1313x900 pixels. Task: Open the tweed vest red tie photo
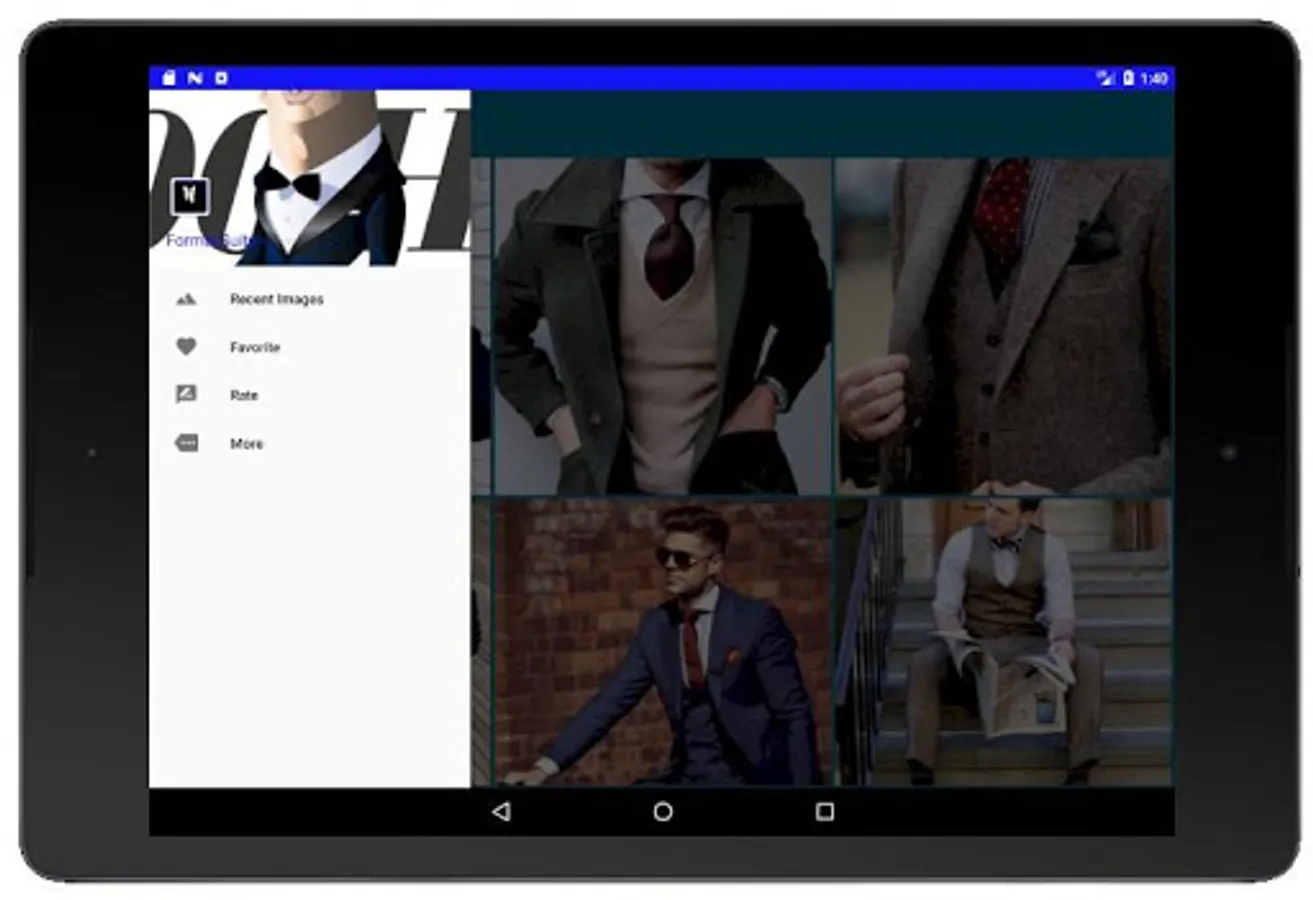pyautogui.click(x=1004, y=326)
